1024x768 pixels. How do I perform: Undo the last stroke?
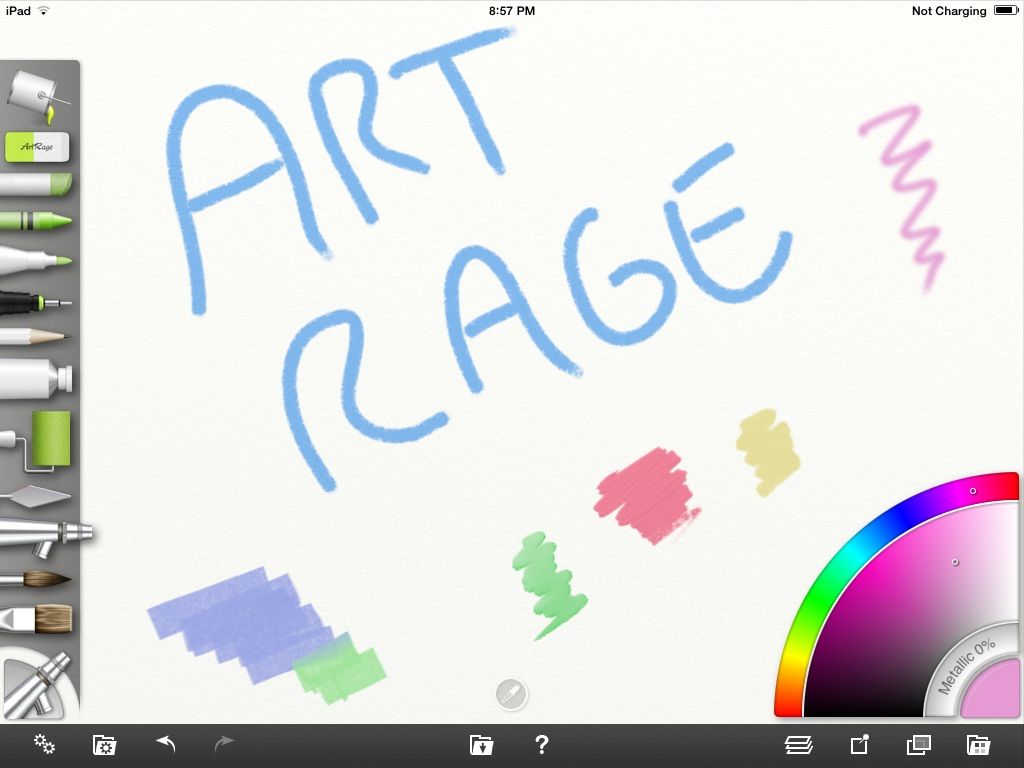(x=163, y=745)
